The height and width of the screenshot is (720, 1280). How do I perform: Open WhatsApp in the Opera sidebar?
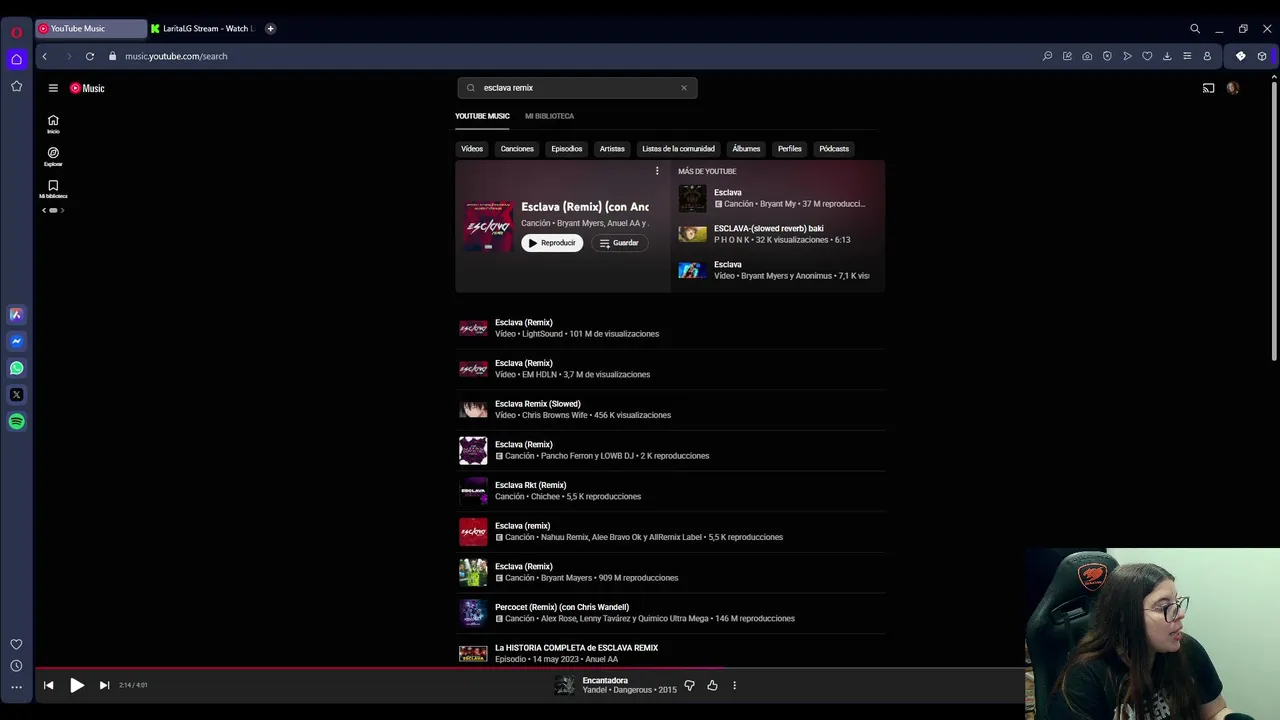click(16, 368)
